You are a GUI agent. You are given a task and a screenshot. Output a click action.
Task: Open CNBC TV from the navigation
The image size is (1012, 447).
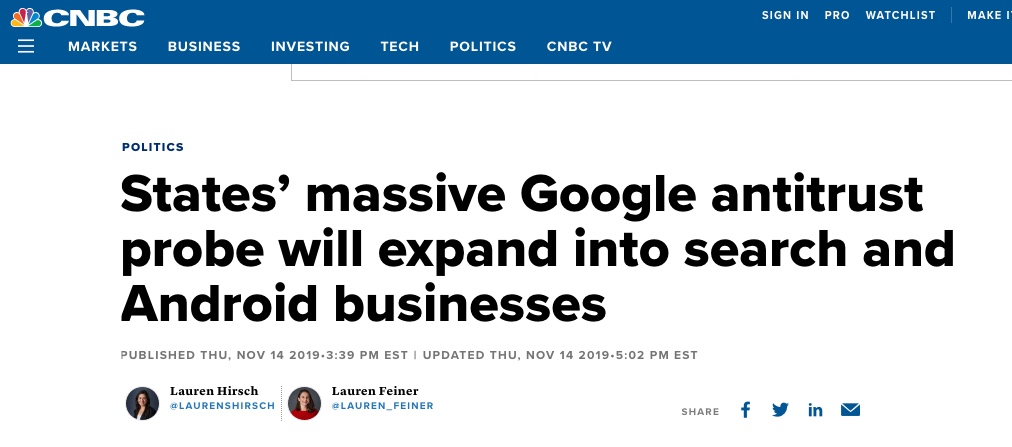[579, 46]
